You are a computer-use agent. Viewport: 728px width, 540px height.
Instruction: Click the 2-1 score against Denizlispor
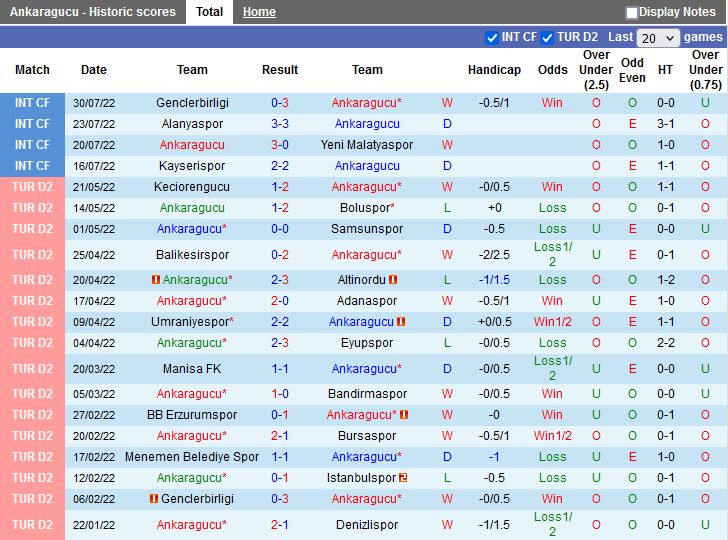tap(280, 525)
